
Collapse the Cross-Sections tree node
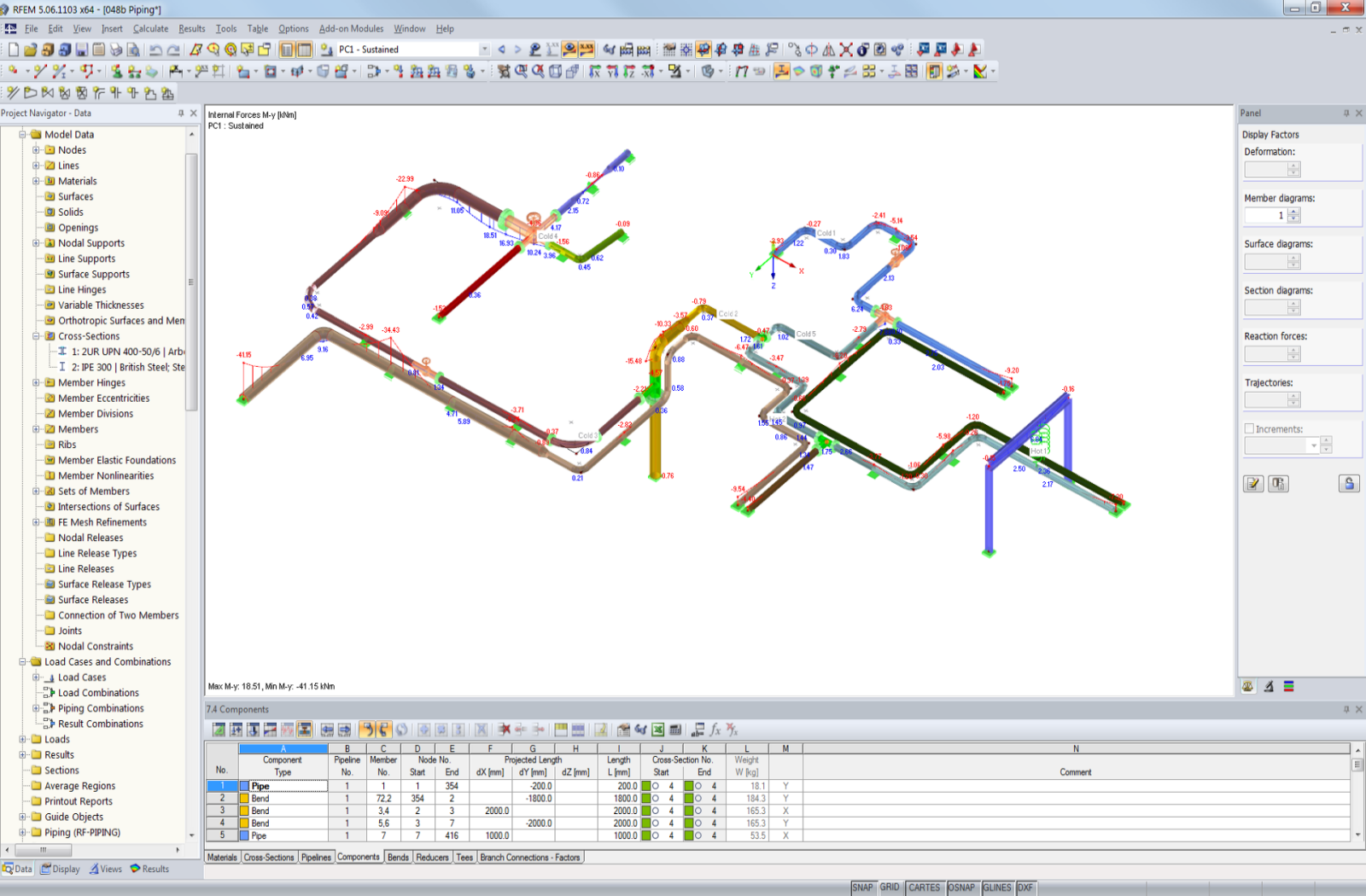click(x=37, y=336)
